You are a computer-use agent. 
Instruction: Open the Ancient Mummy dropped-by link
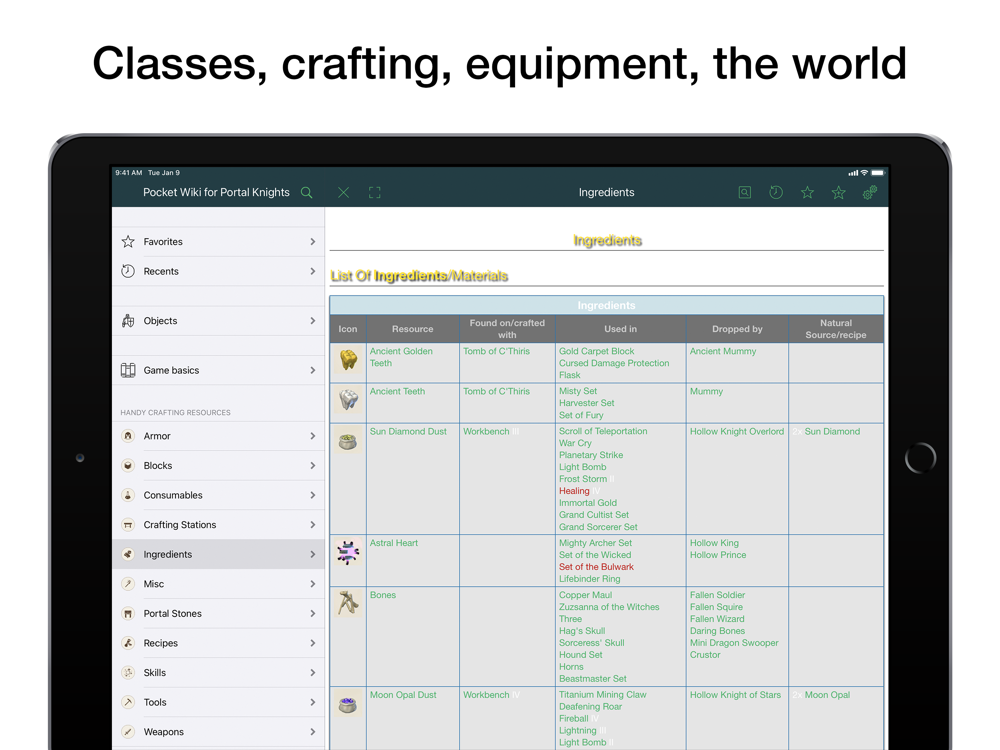(x=723, y=351)
